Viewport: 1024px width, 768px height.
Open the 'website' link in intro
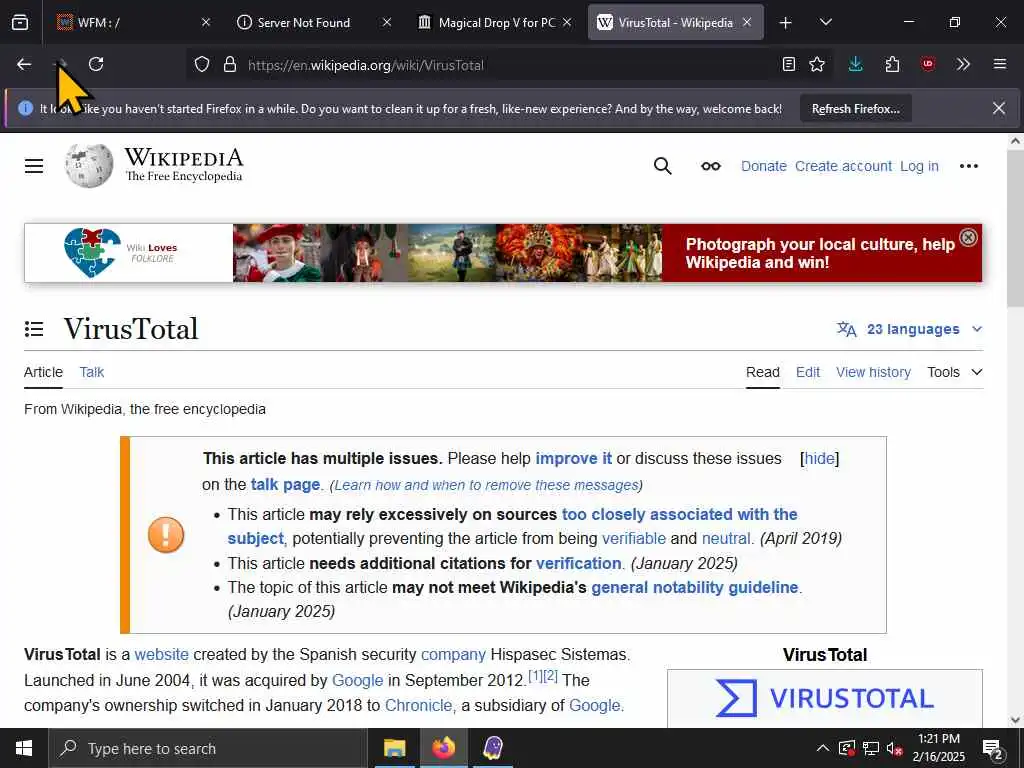161,654
